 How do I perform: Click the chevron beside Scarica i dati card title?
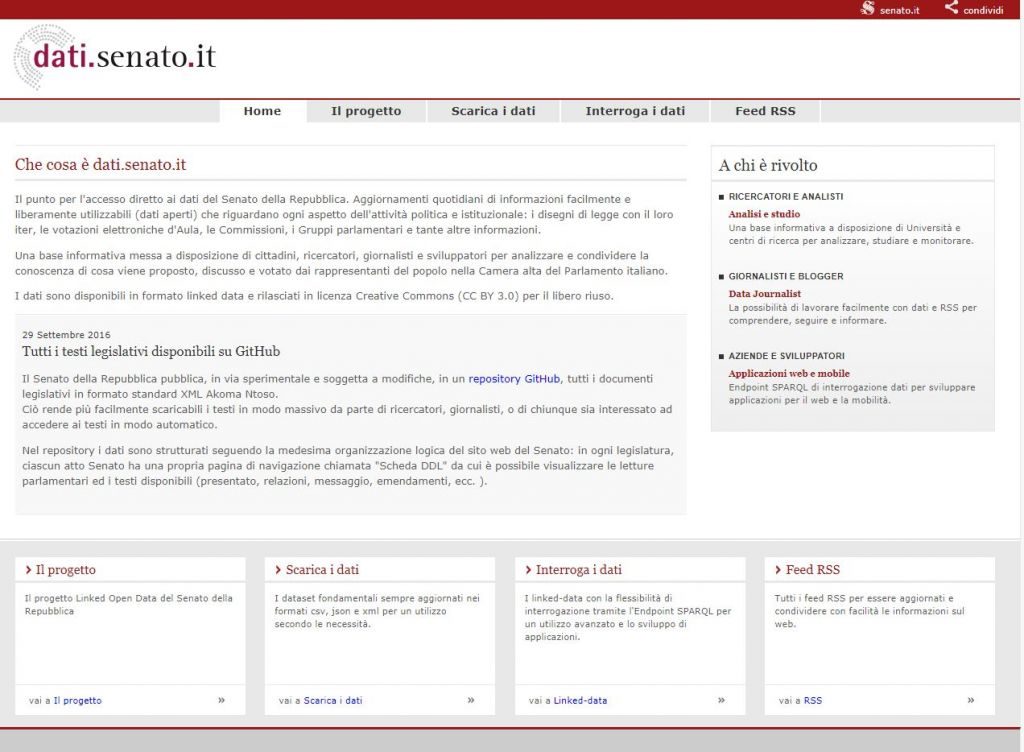pyautogui.click(x=278, y=570)
